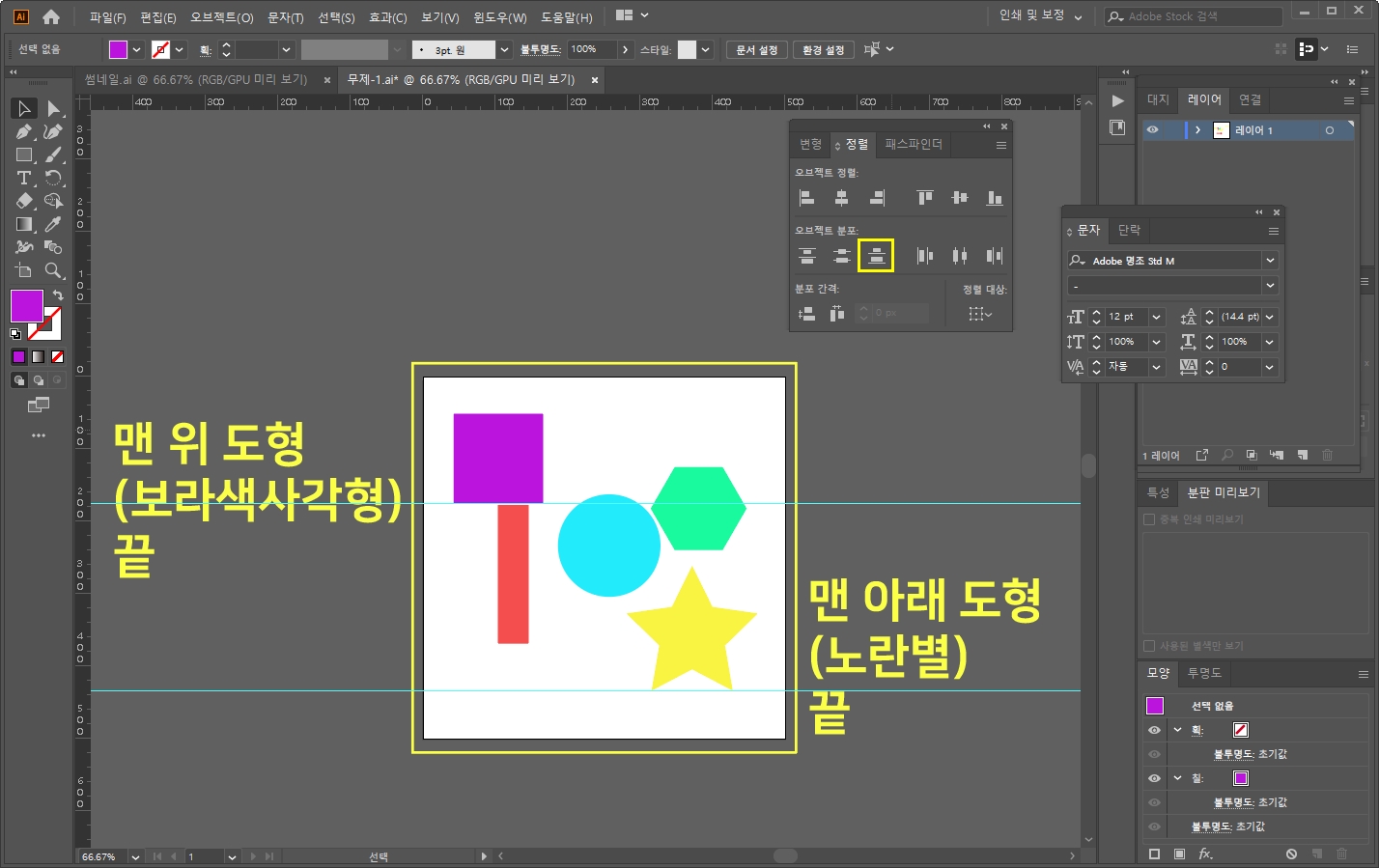Select the Selection tool (black arrow)
Screen dimensions: 1379x868
[24, 108]
